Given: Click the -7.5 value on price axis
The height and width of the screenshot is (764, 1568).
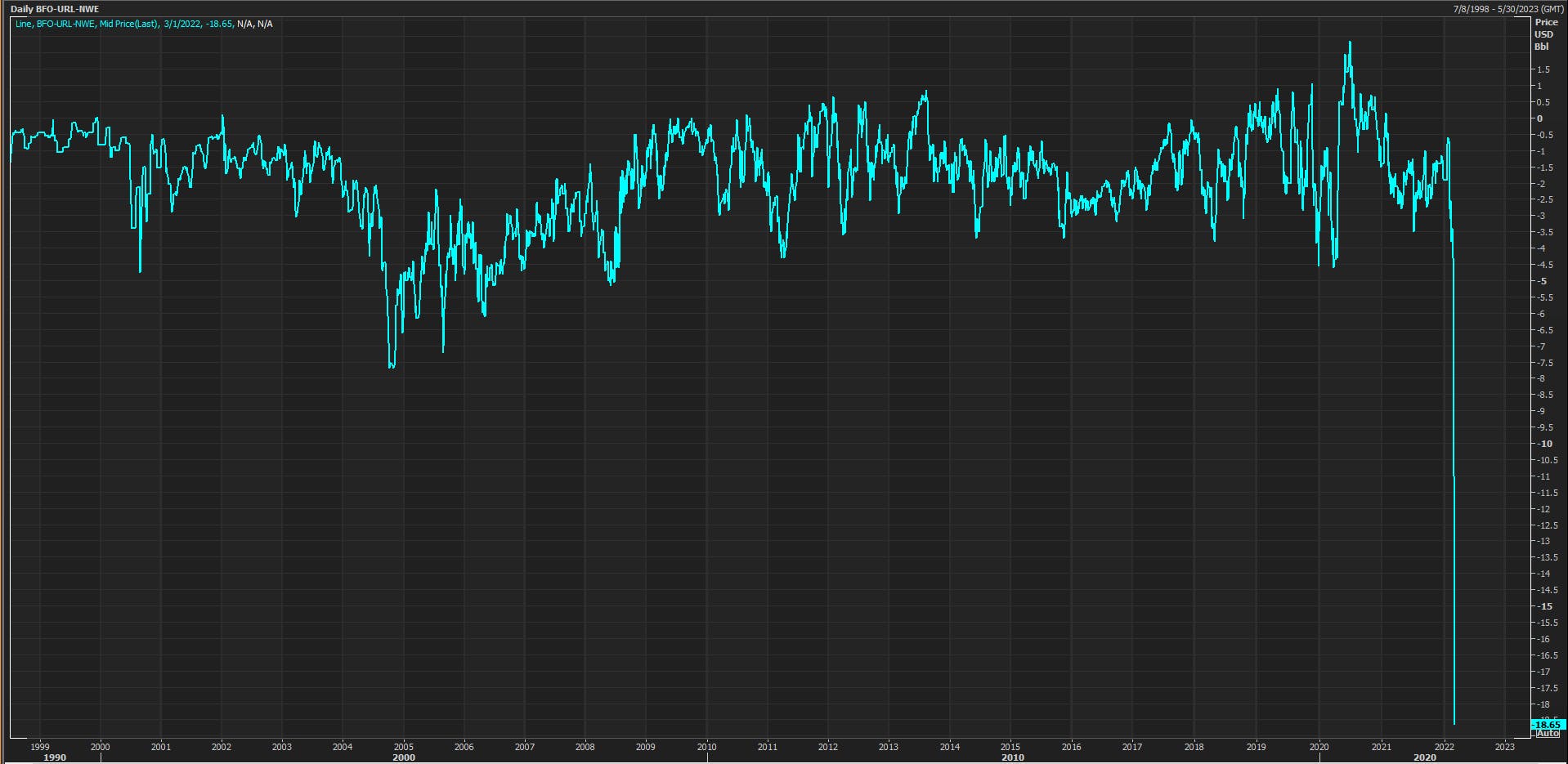Looking at the screenshot, I should click(1544, 363).
